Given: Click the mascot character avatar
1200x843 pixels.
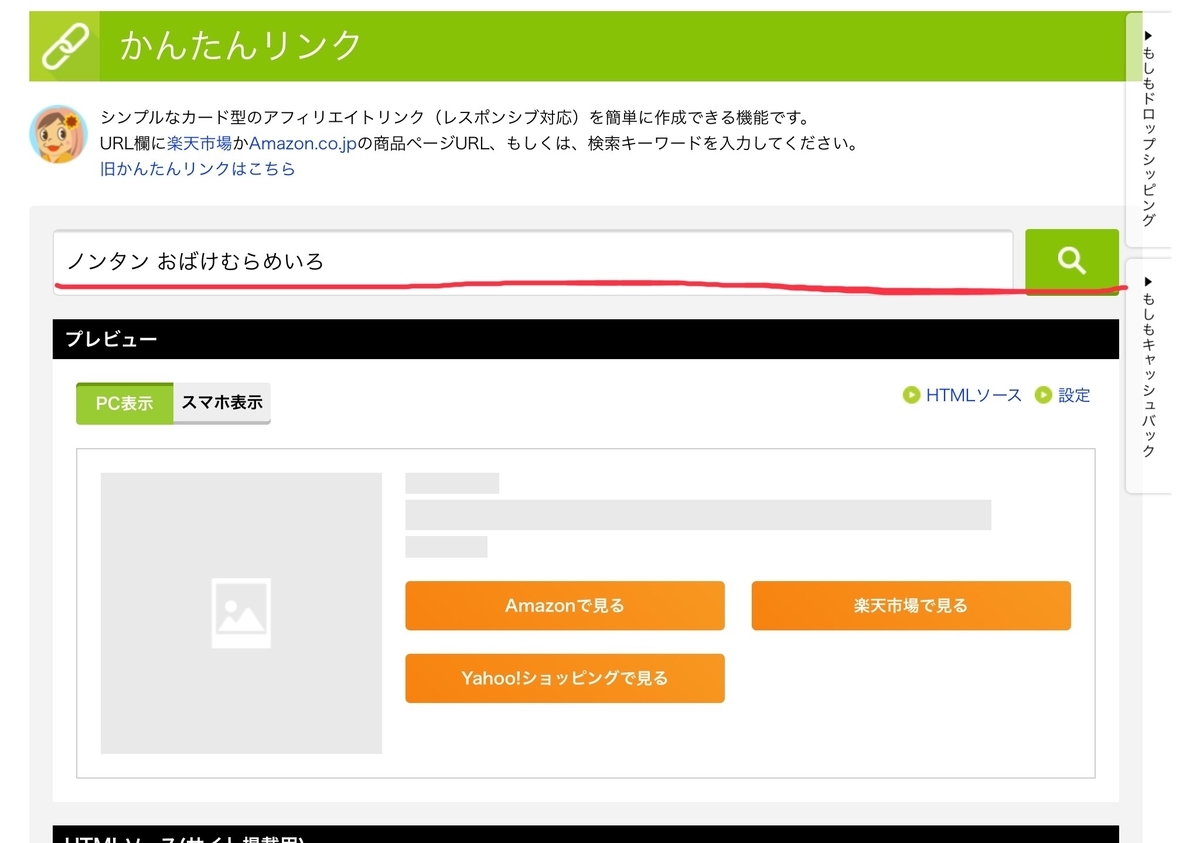Looking at the screenshot, I should pyautogui.click(x=58, y=135).
